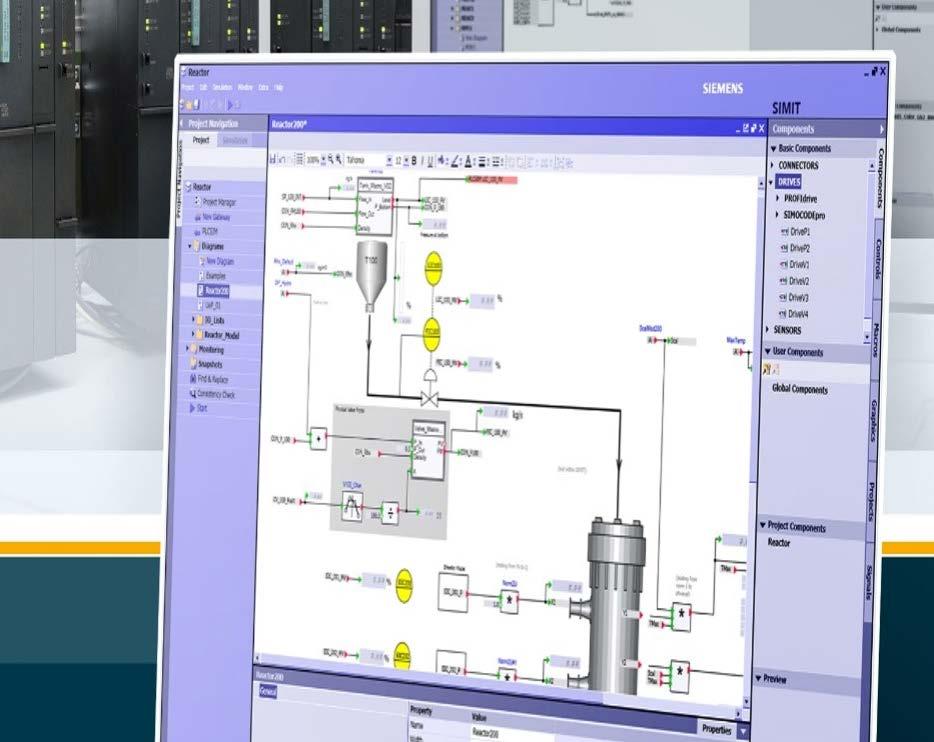934x742 pixels.
Task: Collapse the Project Navigation panel arrow
Action: [x=182, y=123]
